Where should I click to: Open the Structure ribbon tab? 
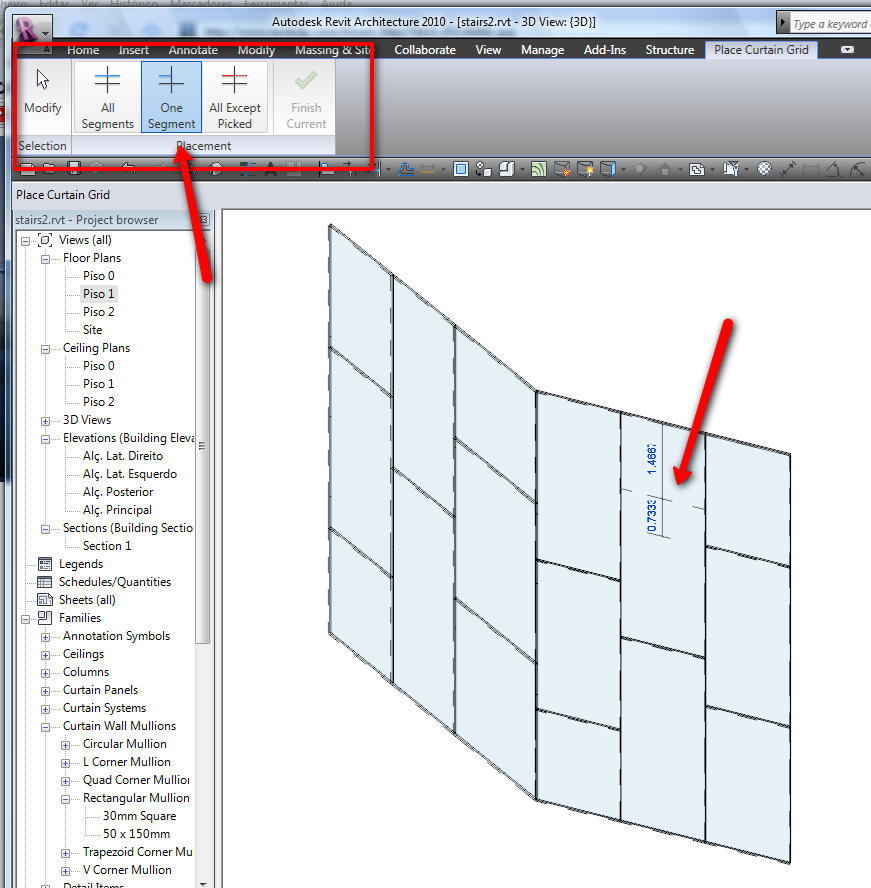click(x=670, y=50)
